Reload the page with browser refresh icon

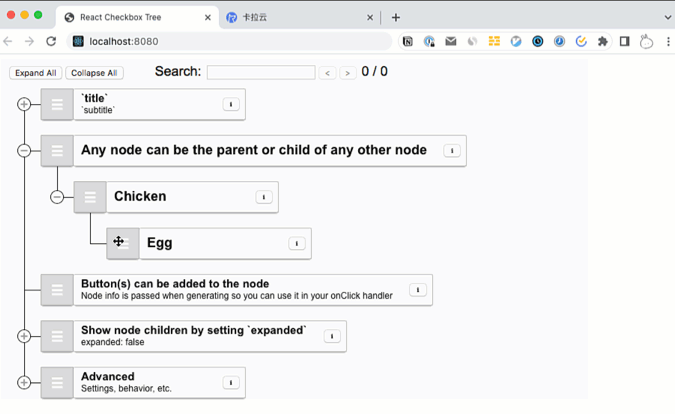pos(51,41)
